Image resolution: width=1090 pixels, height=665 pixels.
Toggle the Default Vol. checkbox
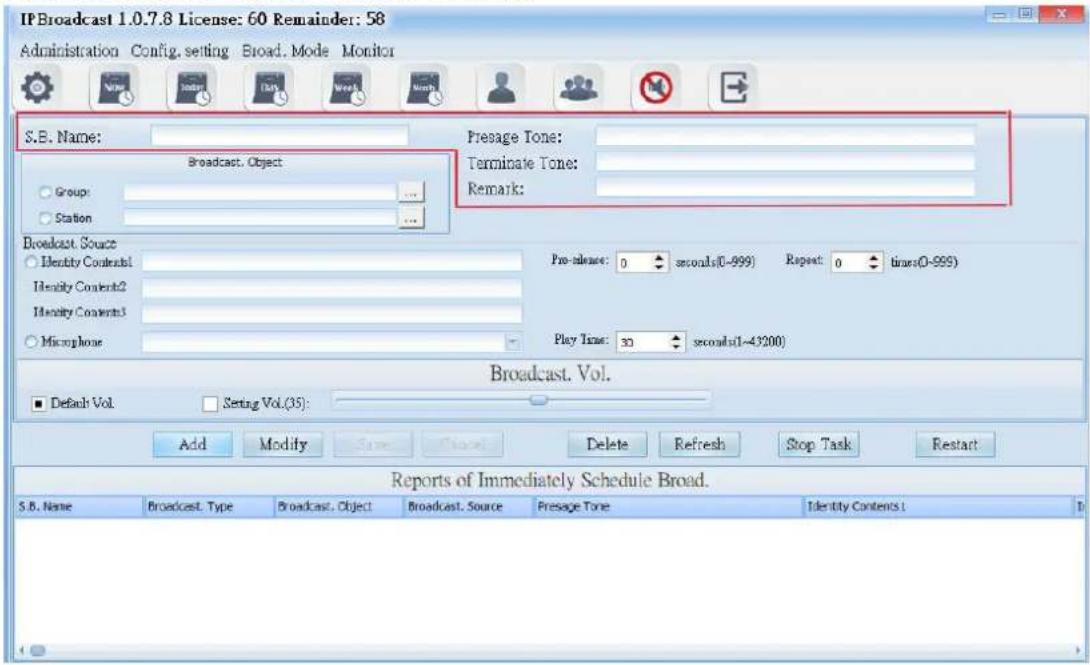[x=39, y=404]
